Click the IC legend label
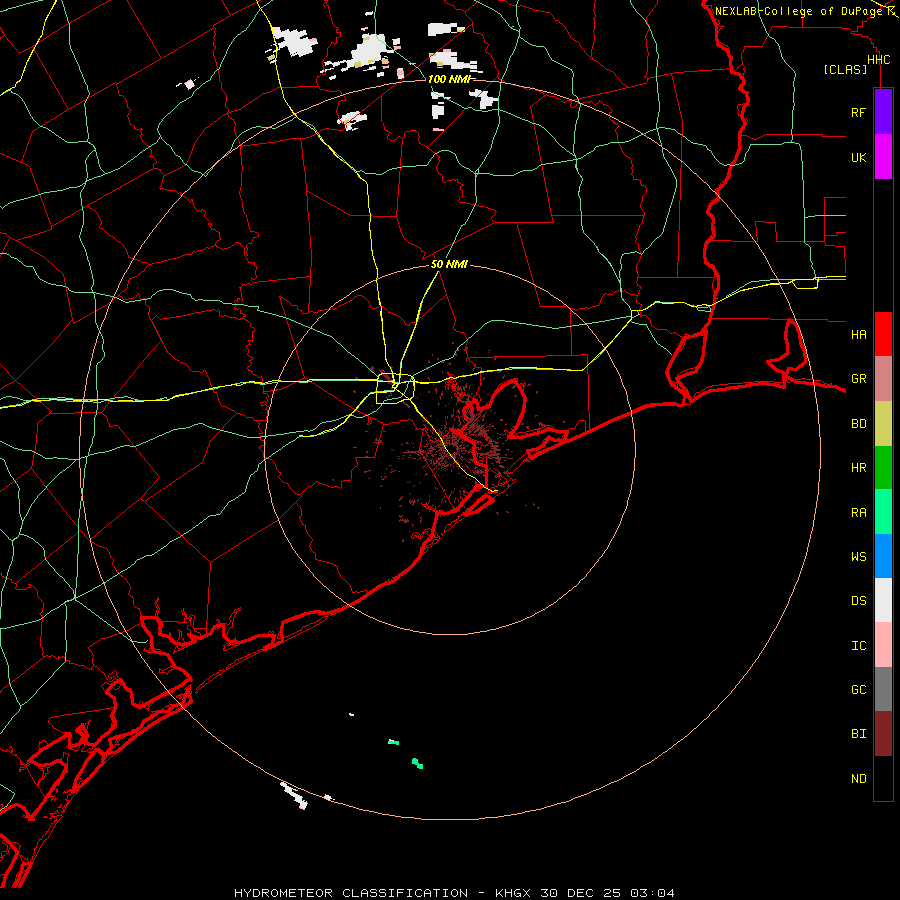Viewport: 900px width, 900px height. click(x=858, y=646)
